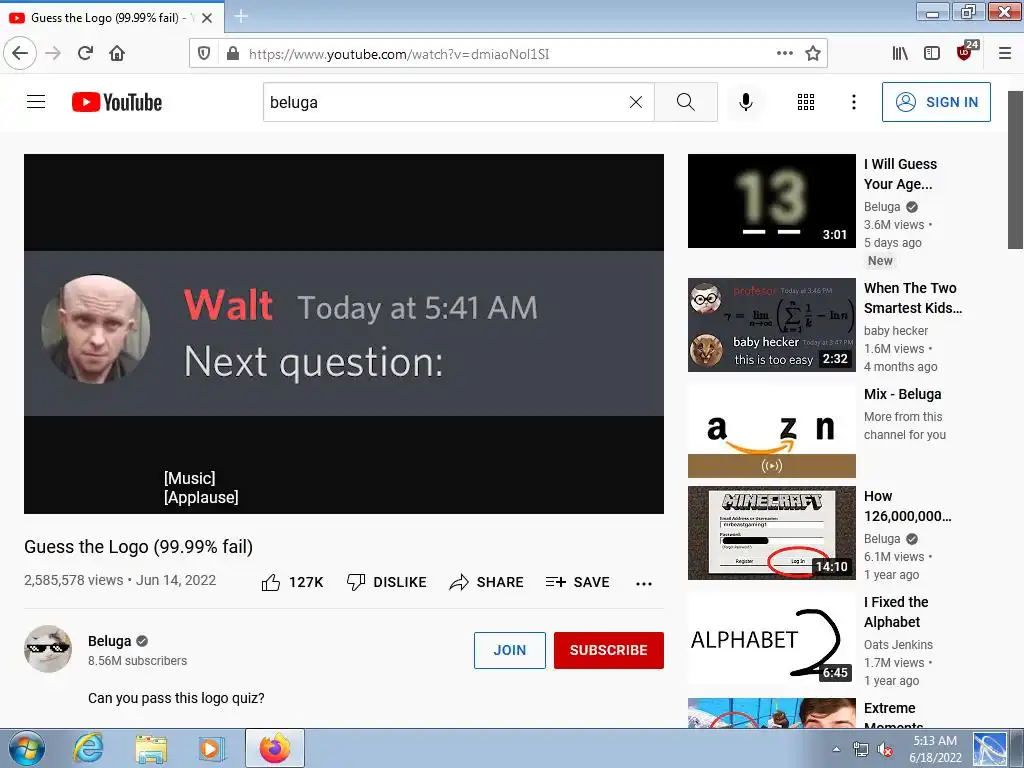The width and height of the screenshot is (1024, 768).
Task: Open the Minecraft login video thumbnail
Action: click(x=771, y=533)
